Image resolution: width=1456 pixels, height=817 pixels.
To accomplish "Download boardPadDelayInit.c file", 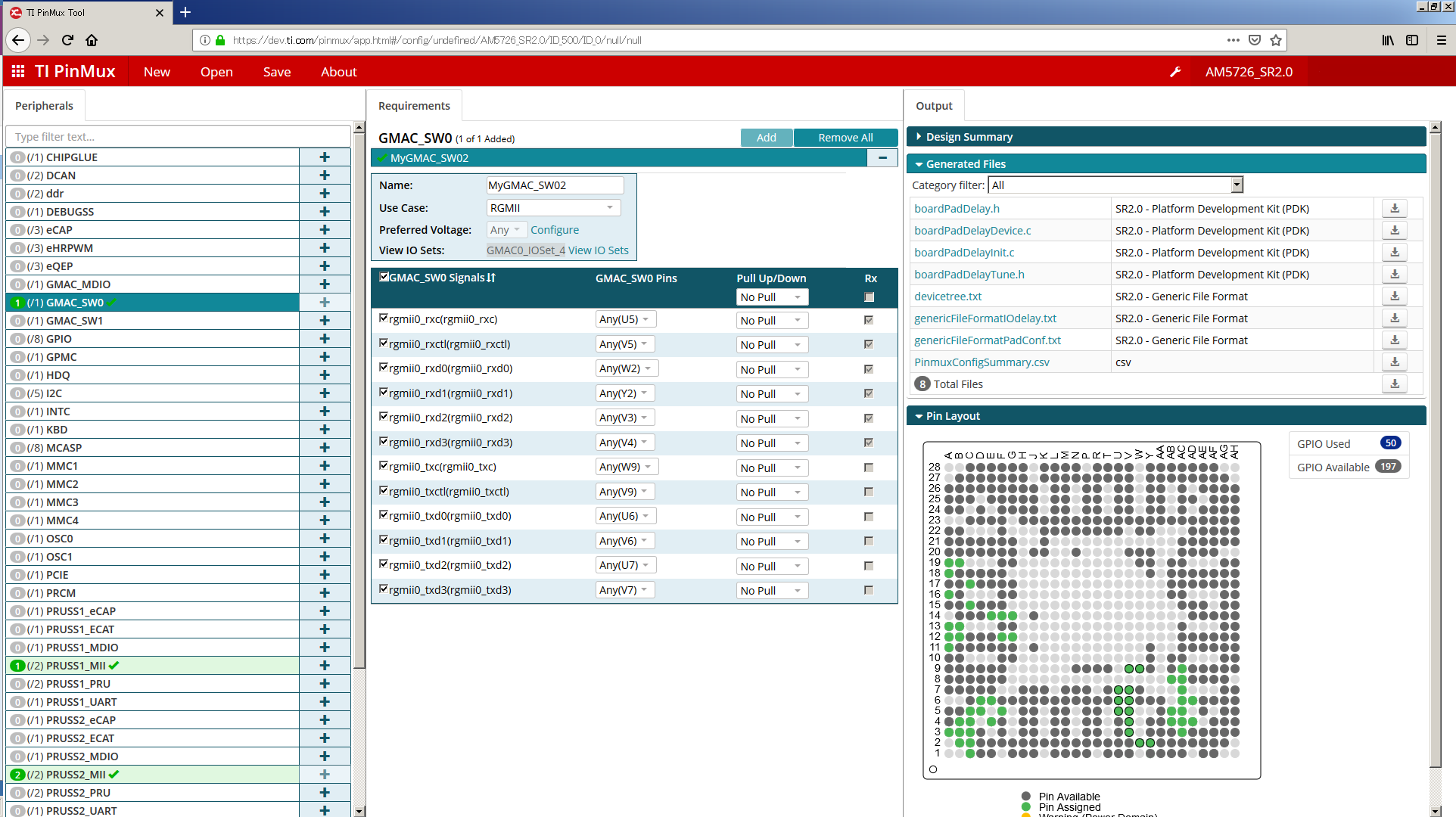I will point(1395,253).
